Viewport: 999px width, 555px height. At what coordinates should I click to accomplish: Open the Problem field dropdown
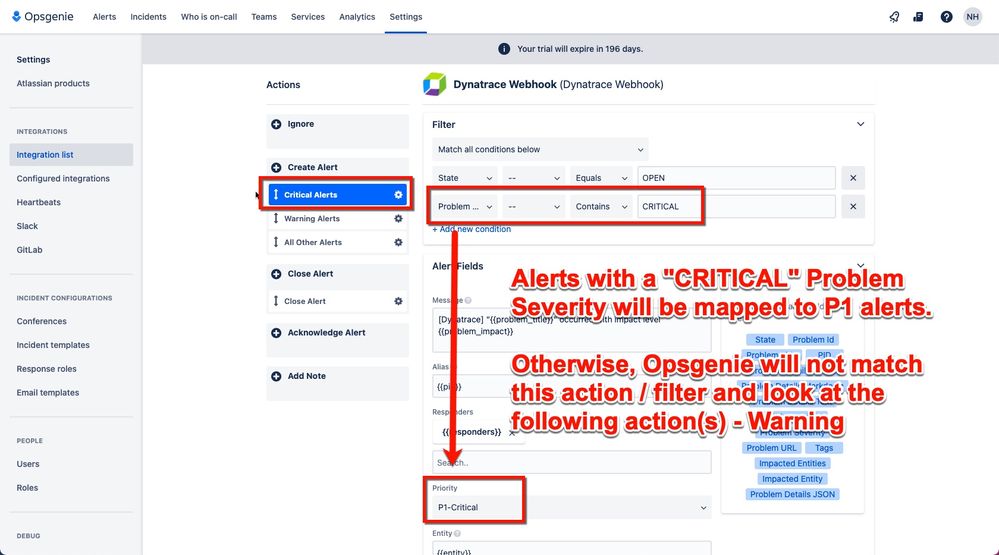(x=465, y=206)
